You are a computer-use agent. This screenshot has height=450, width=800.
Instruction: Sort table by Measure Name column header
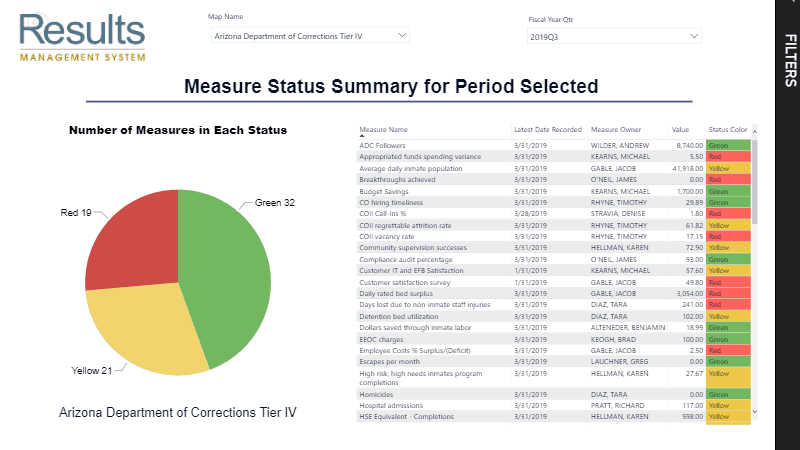[383, 130]
